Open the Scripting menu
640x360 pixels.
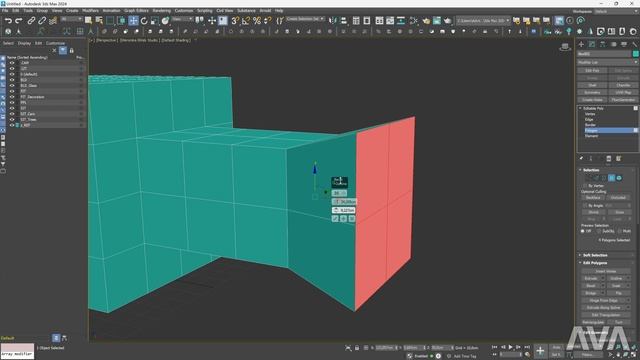[x=204, y=11]
